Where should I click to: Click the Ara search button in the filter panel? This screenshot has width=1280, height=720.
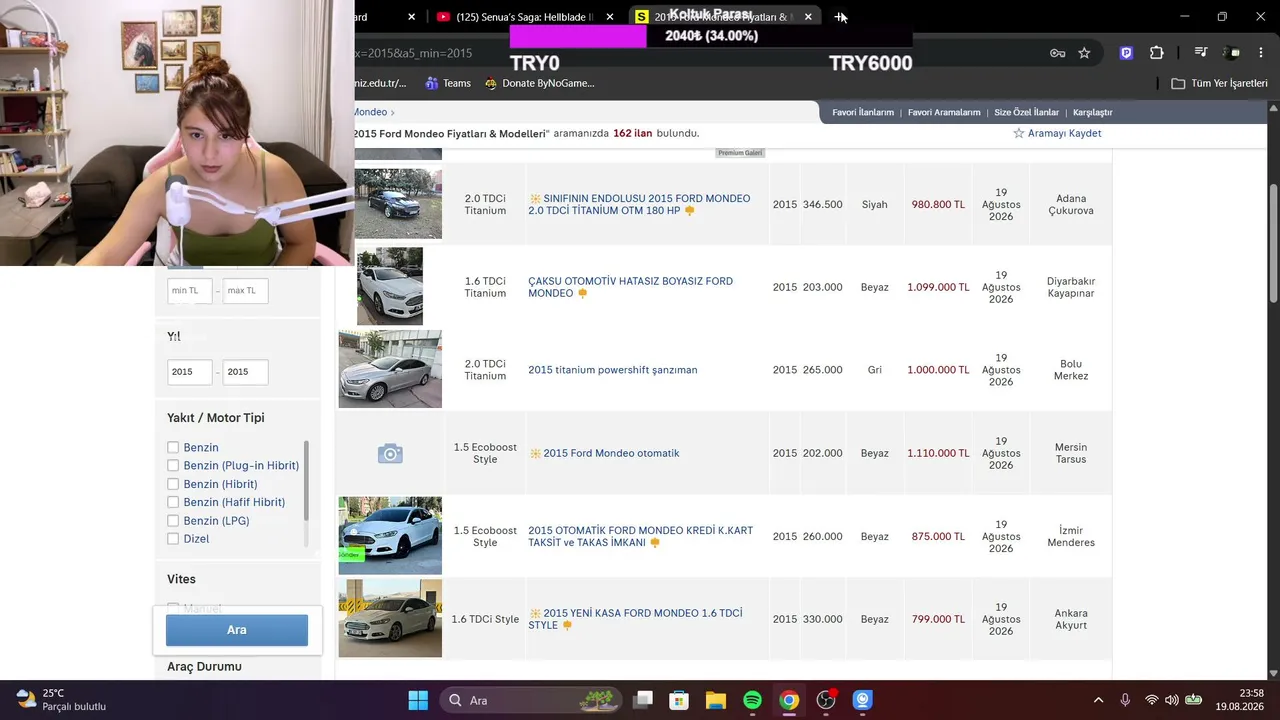coord(237,630)
